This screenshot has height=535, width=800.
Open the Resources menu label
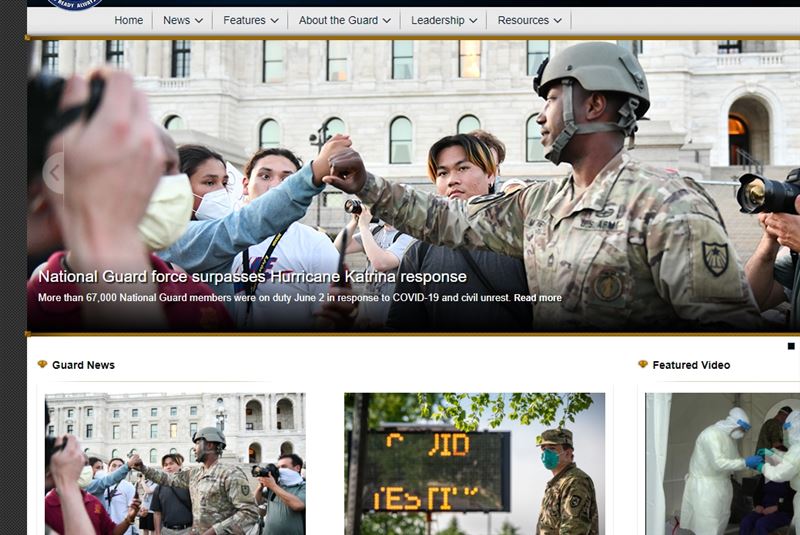click(x=523, y=20)
